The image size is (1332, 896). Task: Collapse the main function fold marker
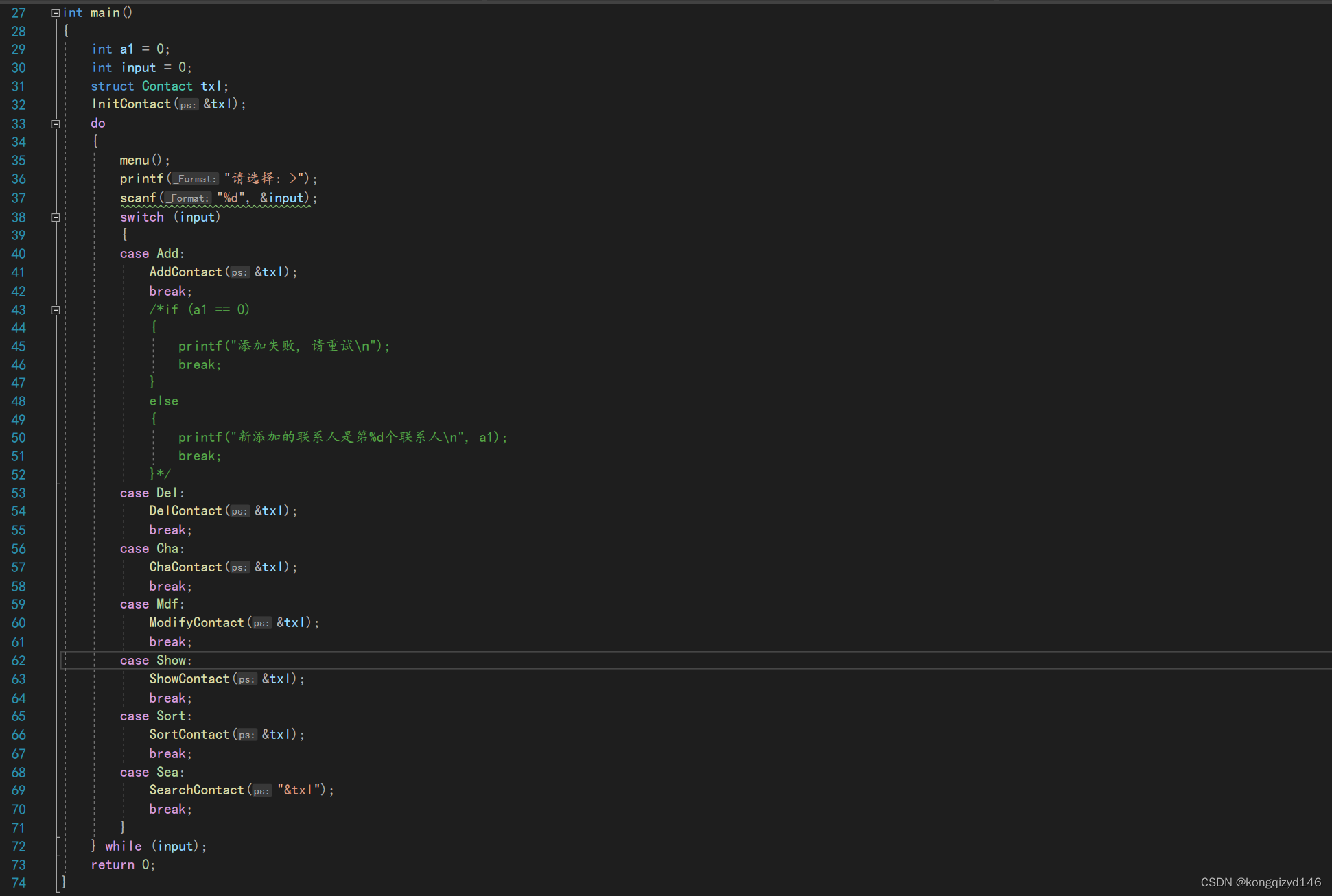(56, 13)
